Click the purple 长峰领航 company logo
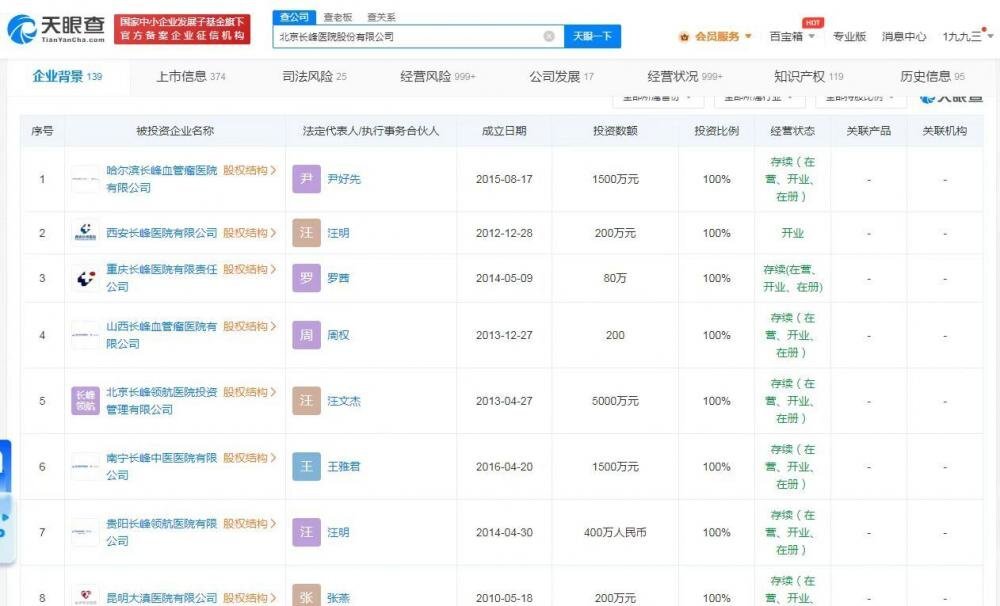1000x606 pixels. 85,401
